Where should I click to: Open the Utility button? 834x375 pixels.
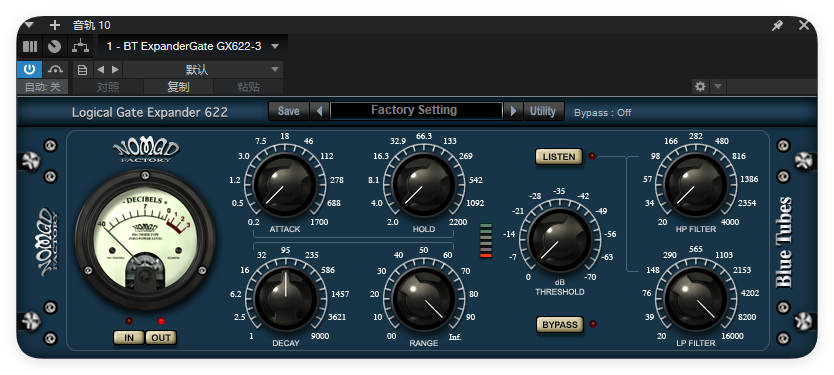point(543,111)
